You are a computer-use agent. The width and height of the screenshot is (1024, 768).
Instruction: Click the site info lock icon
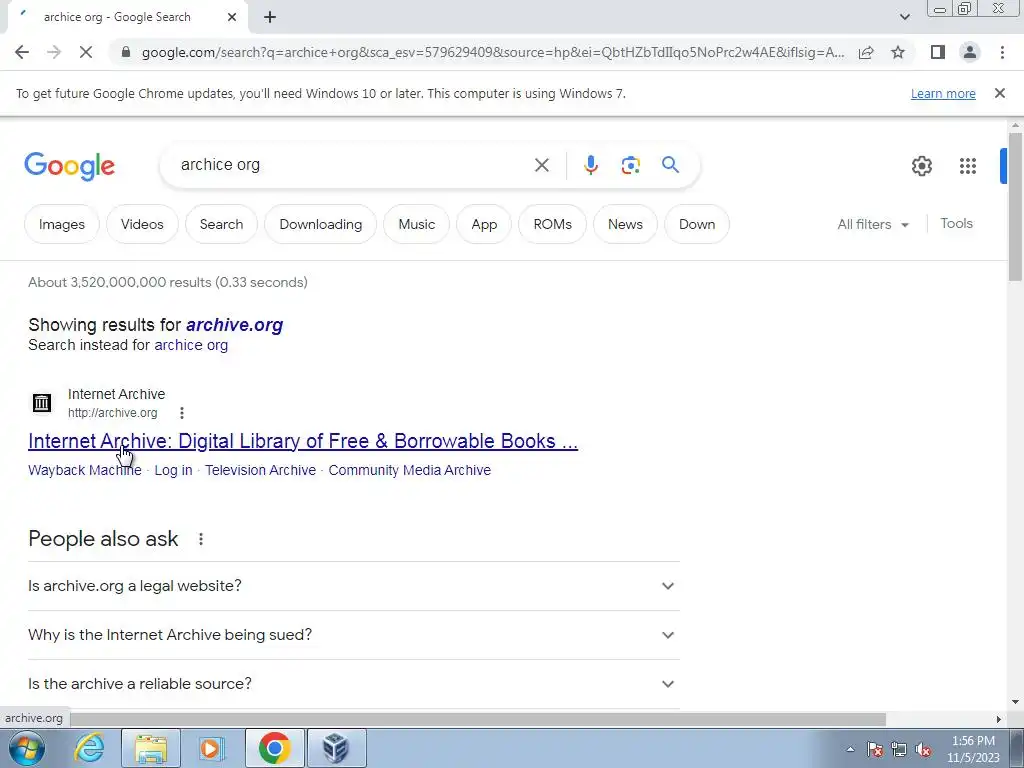pos(126,52)
